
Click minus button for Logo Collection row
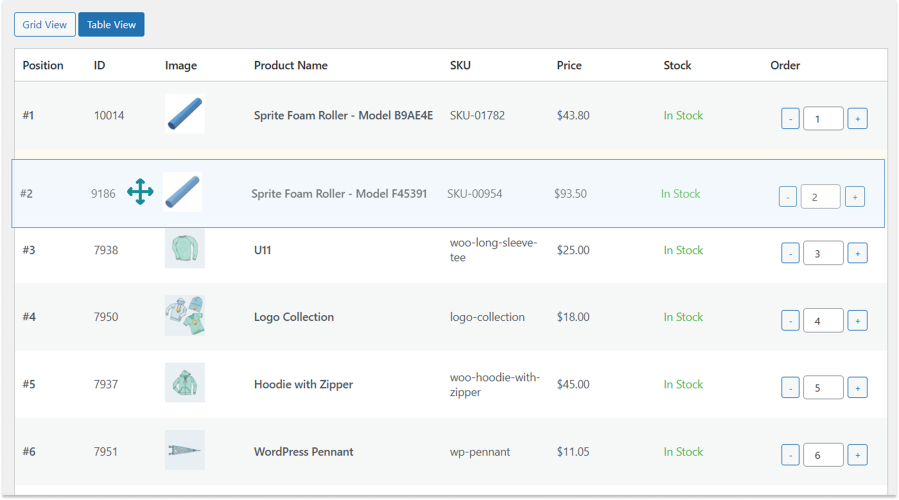tap(790, 320)
